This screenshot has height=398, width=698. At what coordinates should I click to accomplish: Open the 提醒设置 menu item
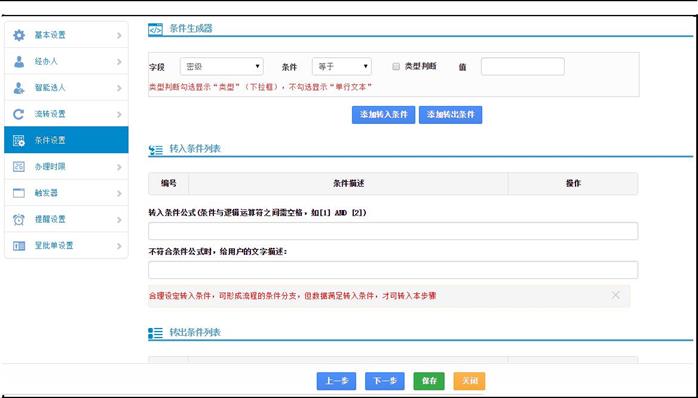click(66, 219)
